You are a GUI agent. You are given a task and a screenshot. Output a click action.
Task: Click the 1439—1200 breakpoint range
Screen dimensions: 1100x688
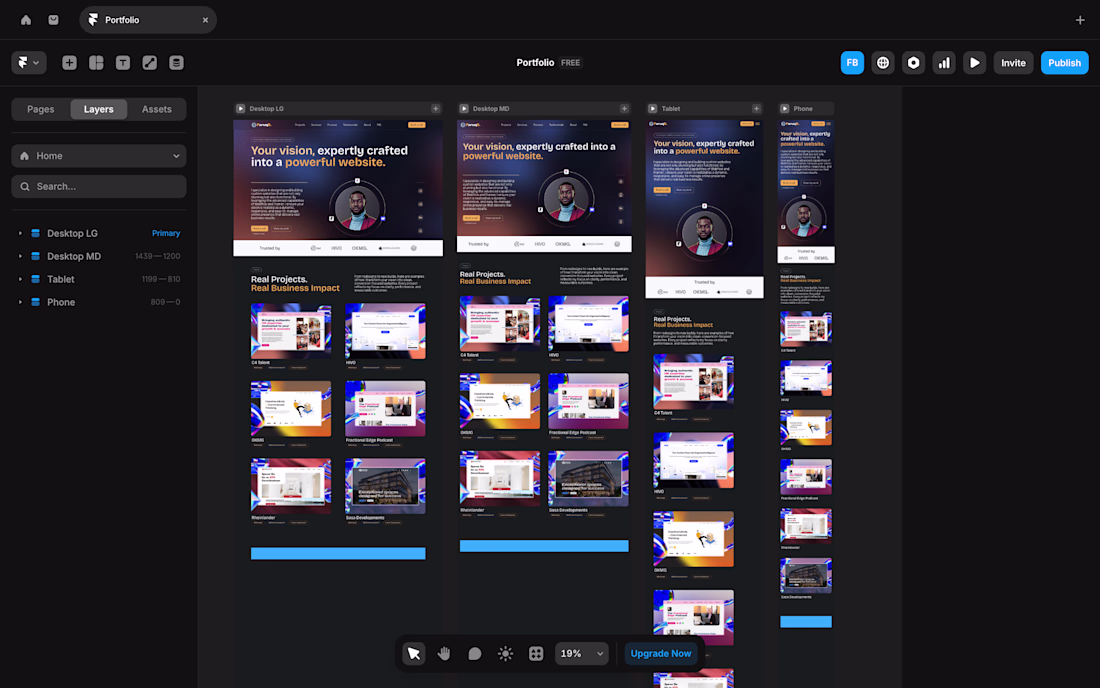click(x=157, y=256)
